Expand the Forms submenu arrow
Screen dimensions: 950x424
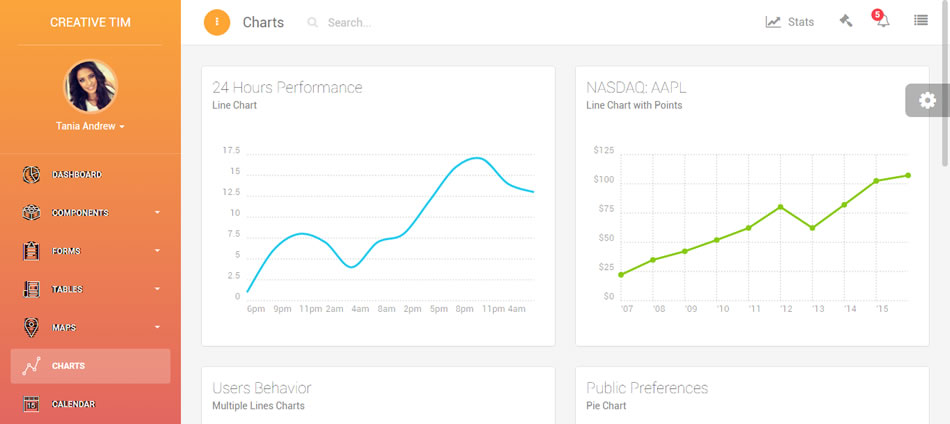click(157, 251)
